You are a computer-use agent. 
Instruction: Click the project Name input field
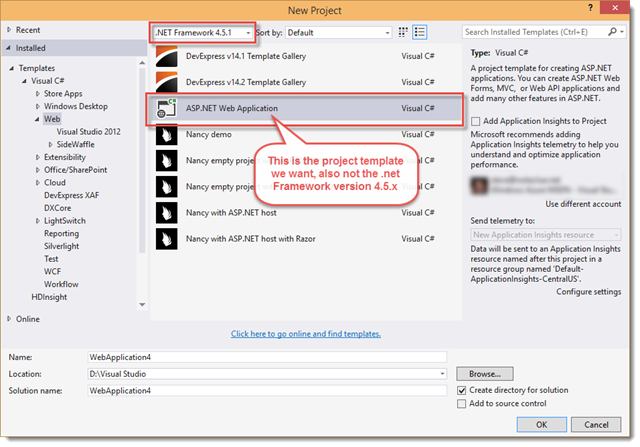pos(267,357)
